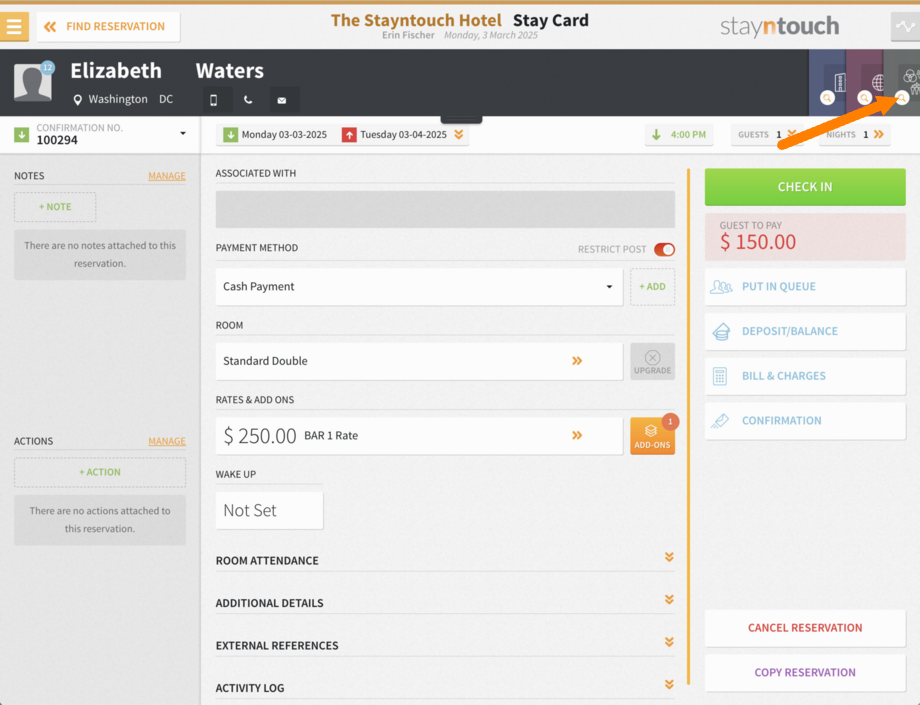This screenshot has width=920, height=705.
Task: Open the Cash Payment method dropdown
Action: [x=419, y=287]
